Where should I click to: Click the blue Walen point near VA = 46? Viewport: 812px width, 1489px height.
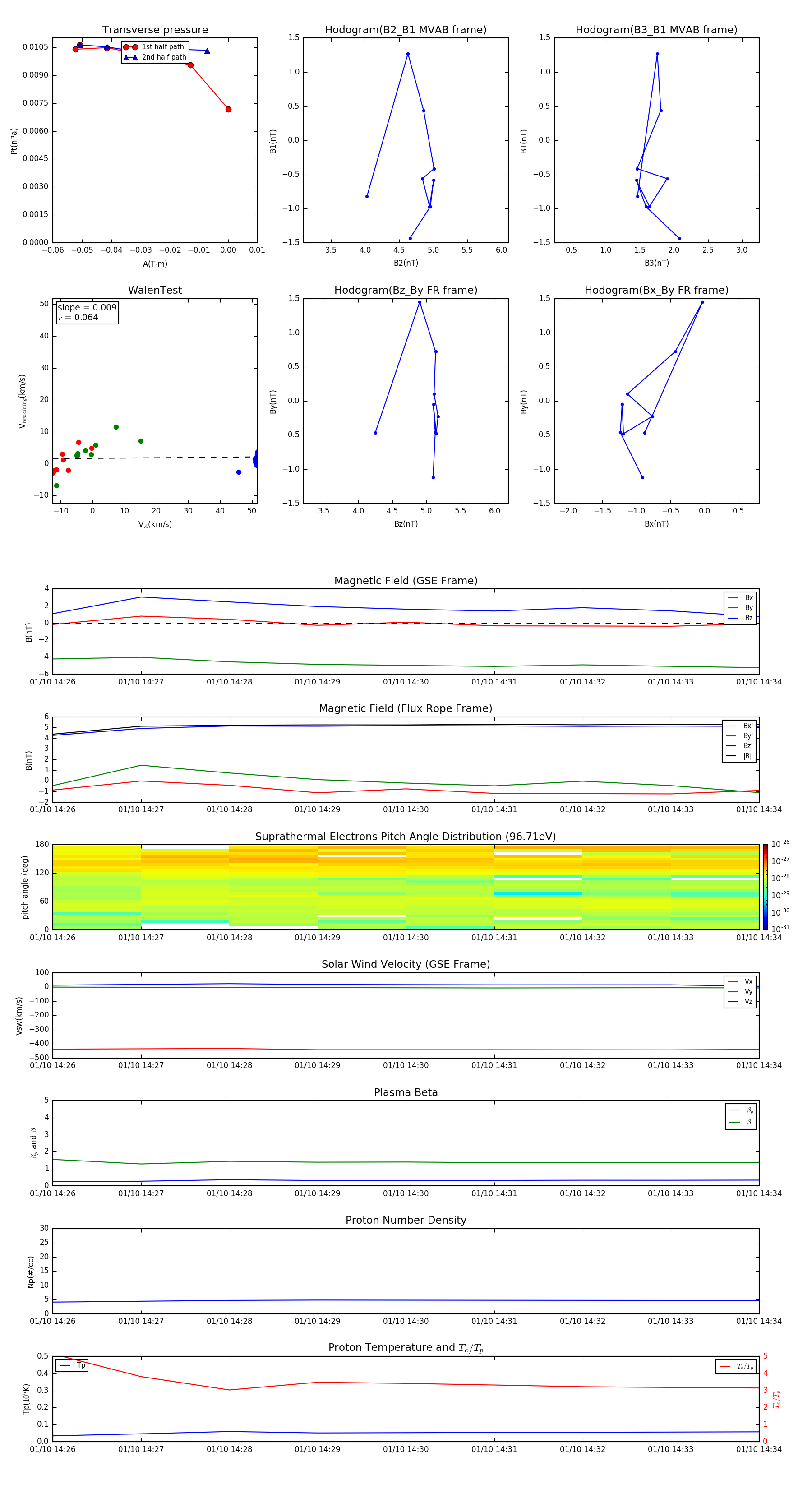239,472
